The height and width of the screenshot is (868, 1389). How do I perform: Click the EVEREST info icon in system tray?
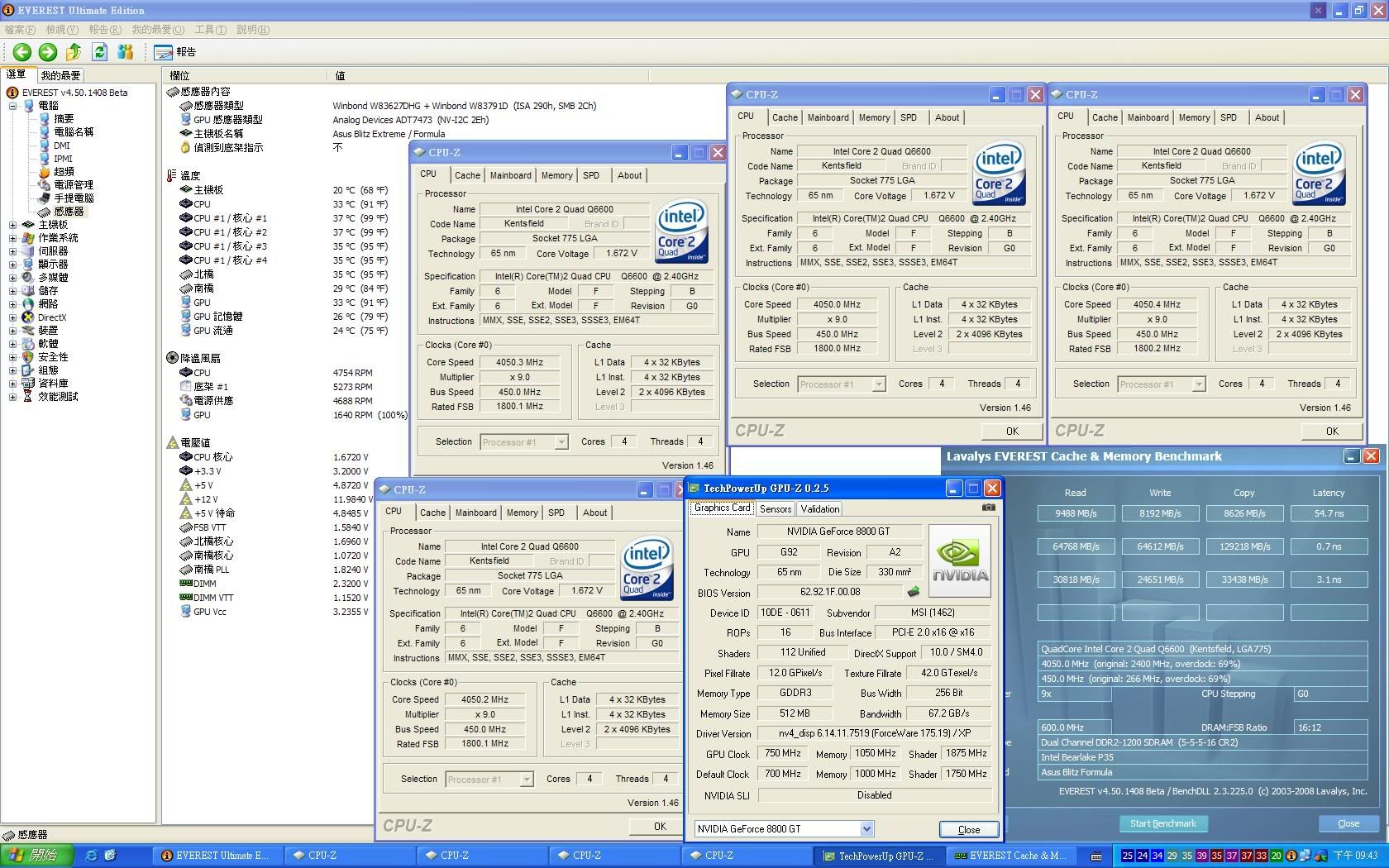point(1291,856)
